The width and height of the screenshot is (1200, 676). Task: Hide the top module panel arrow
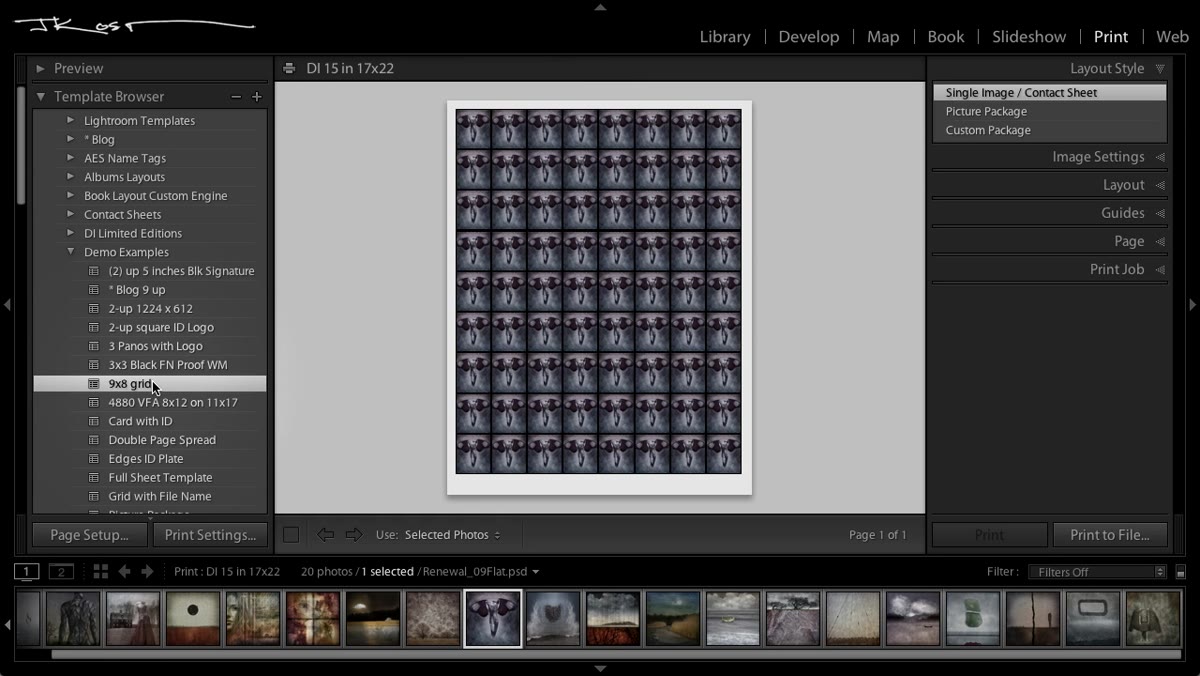point(600,7)
